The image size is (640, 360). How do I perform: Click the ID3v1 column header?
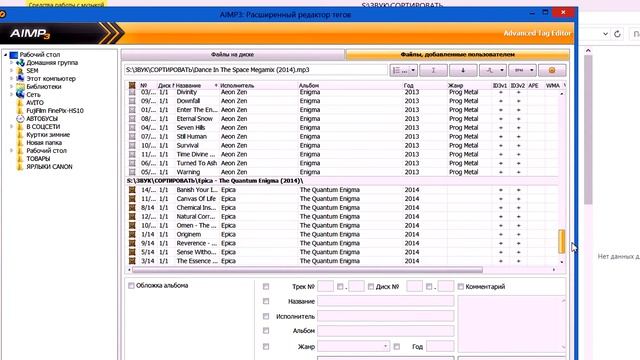tap(500, 85)
